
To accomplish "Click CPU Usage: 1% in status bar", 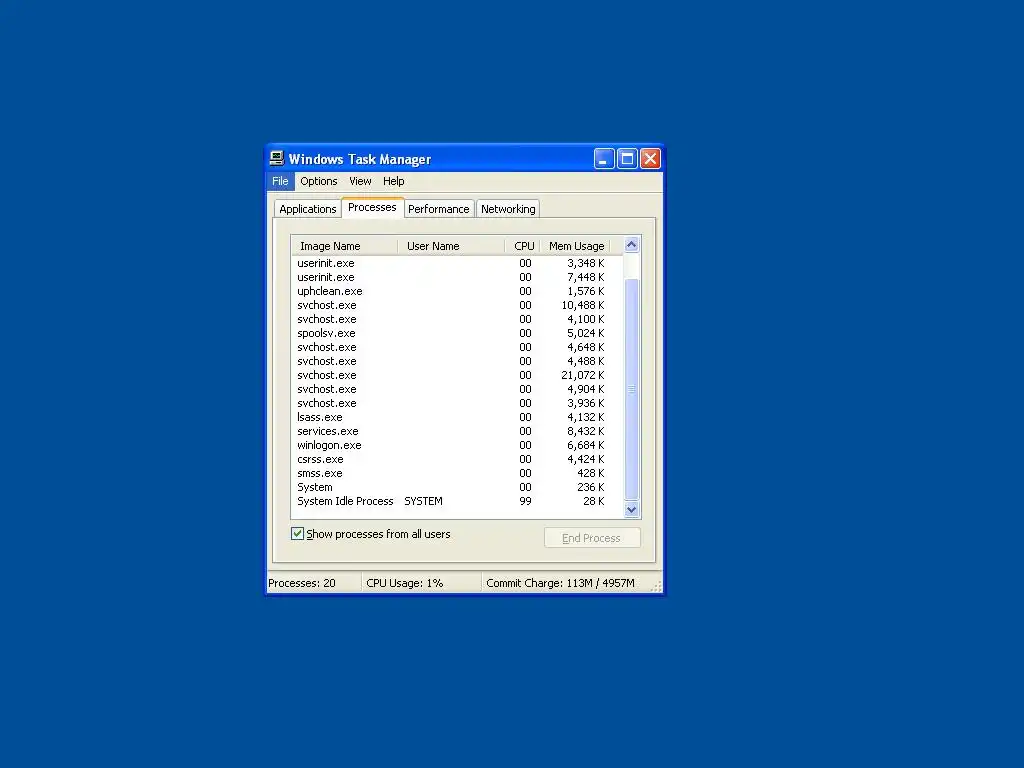I will click(x=404, y=583).
